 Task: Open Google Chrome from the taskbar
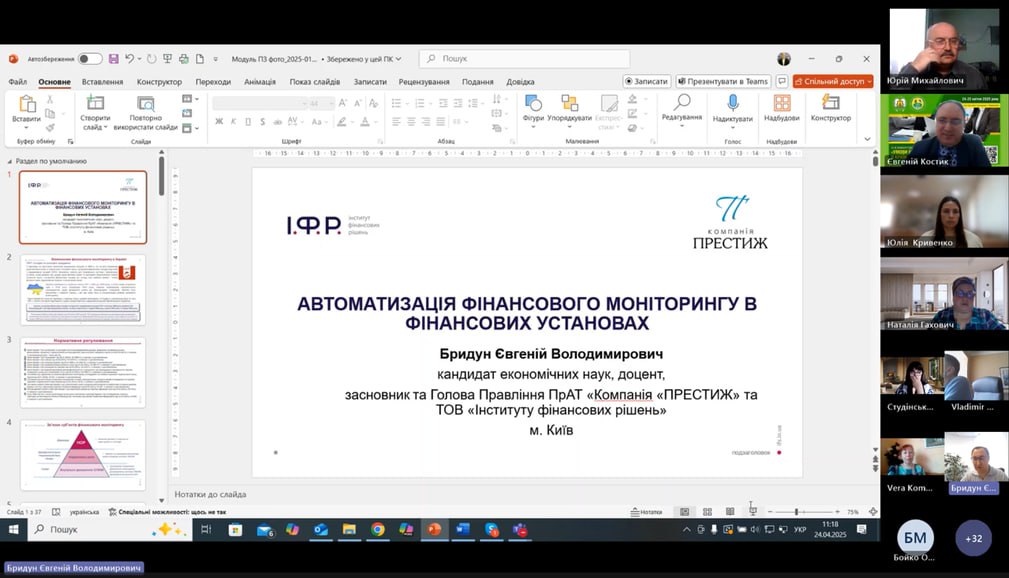(378, 529)
